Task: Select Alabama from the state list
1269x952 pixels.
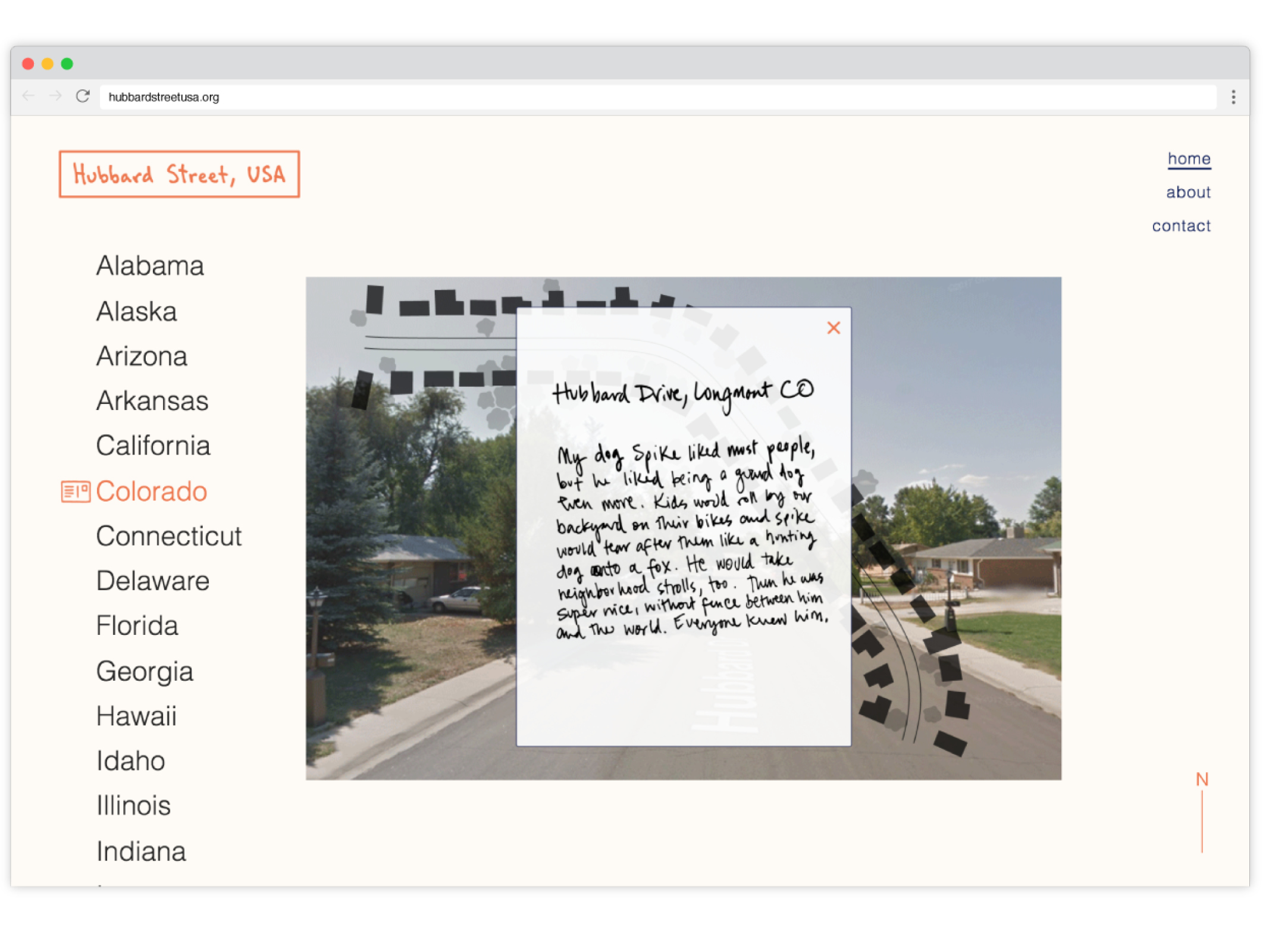Action: 150,266
